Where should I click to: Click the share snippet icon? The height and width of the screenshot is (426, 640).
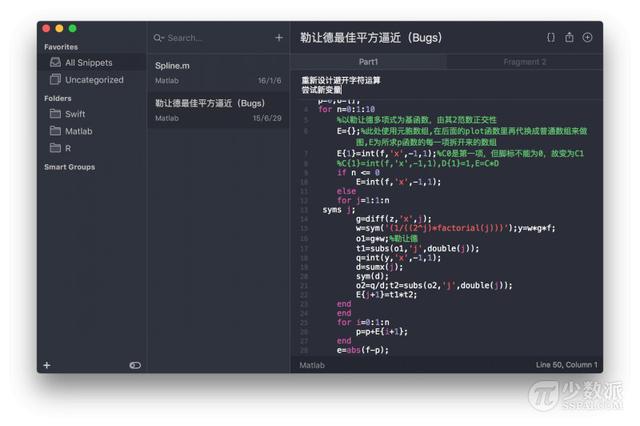(569, 38)
